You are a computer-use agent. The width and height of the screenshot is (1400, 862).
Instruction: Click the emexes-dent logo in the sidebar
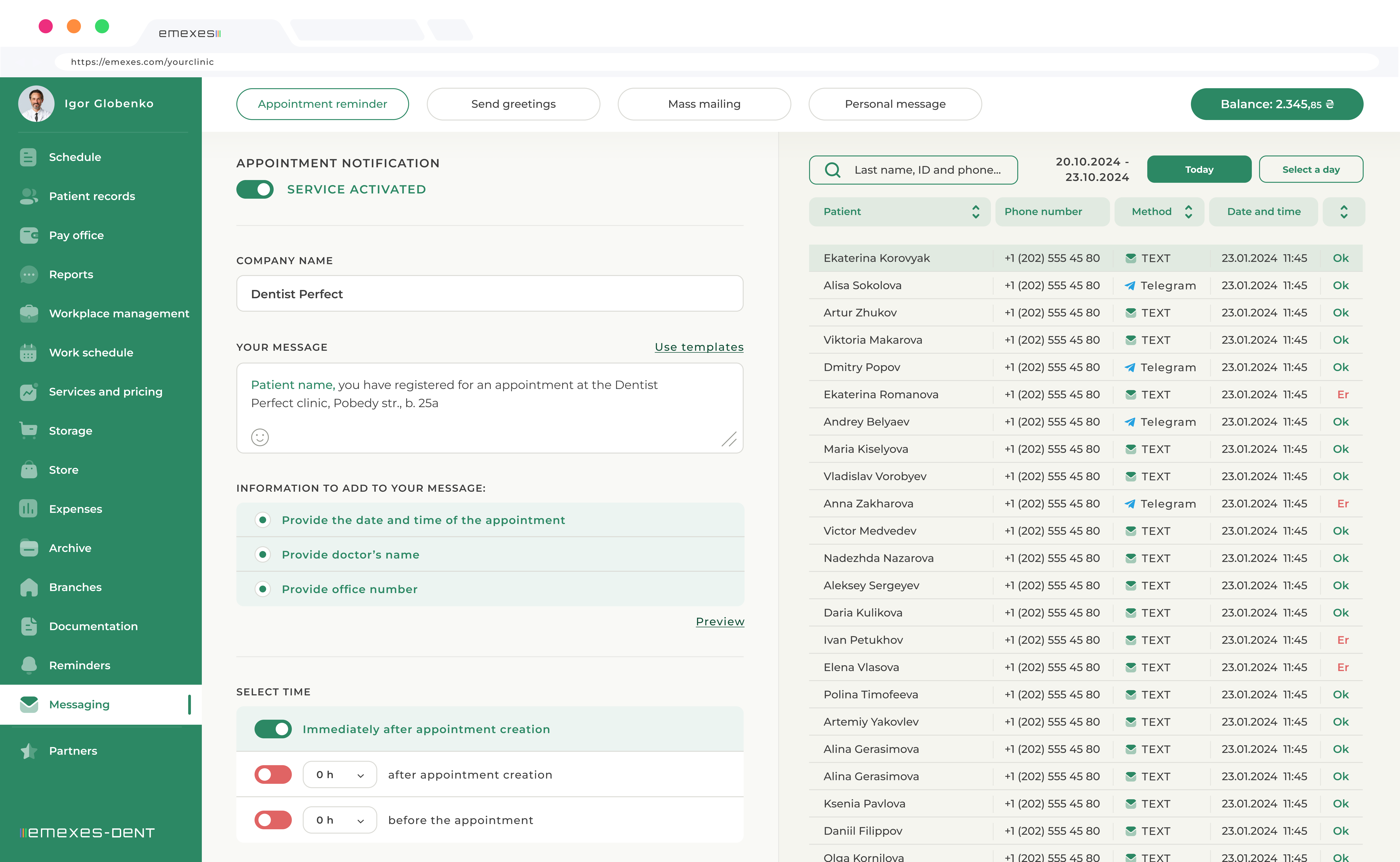[x=87, y=832]
